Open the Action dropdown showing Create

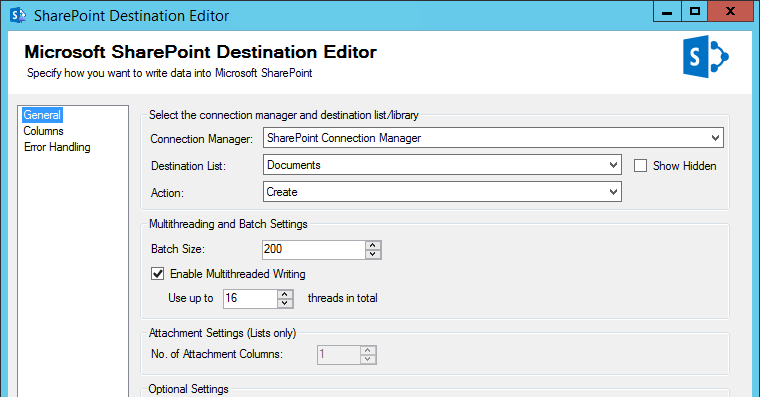tap(442, 192)
